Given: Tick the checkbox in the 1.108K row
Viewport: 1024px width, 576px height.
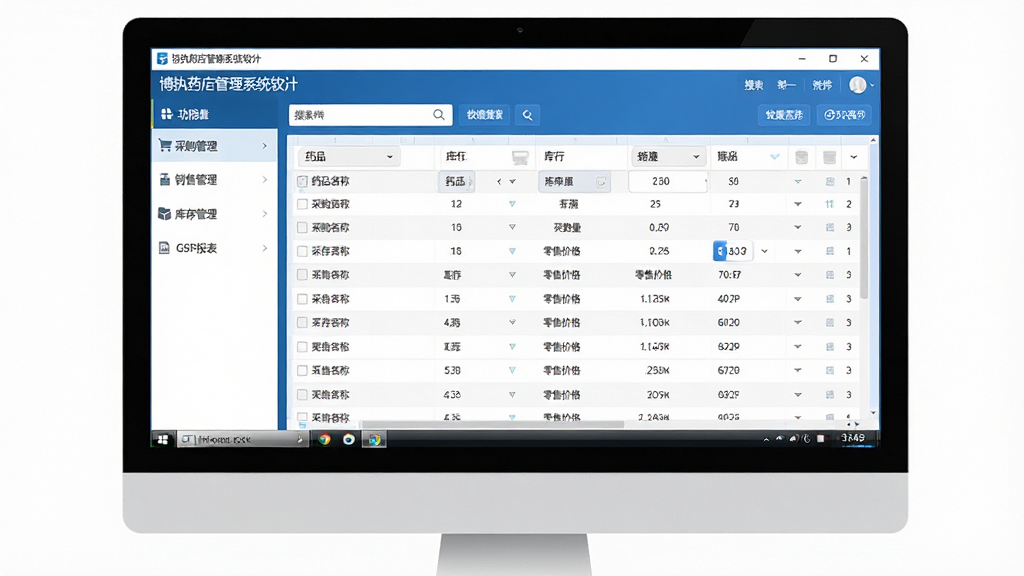Looking at the screenshot, I should pyautogui.click(x=302, y=323).
